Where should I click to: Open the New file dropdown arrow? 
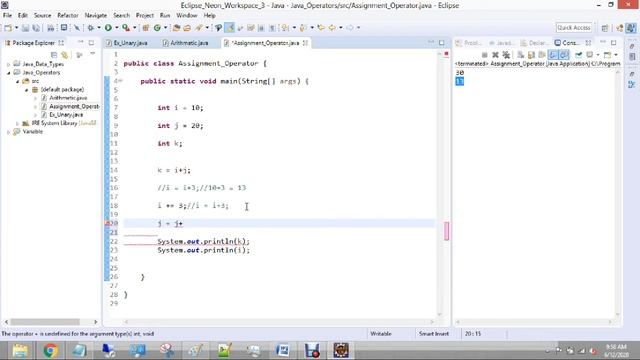click(x=16, y=28)
